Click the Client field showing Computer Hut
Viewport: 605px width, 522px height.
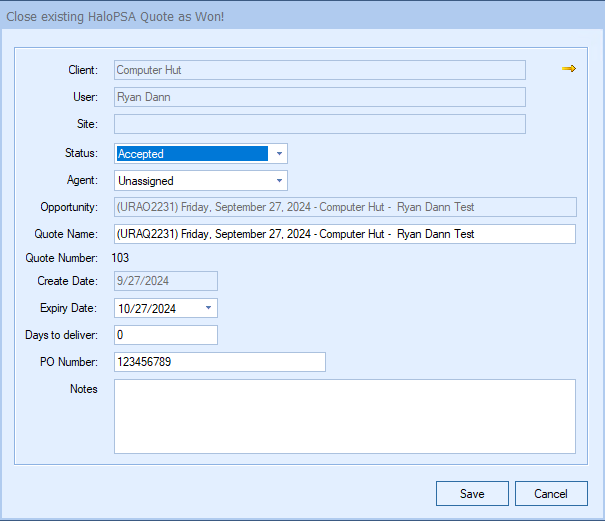click(319, 70)
